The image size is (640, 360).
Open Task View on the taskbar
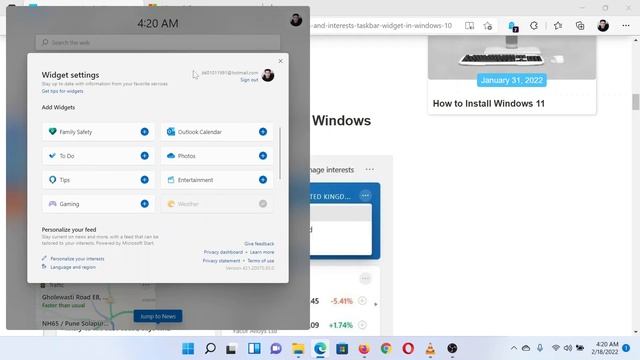point(231,349)
